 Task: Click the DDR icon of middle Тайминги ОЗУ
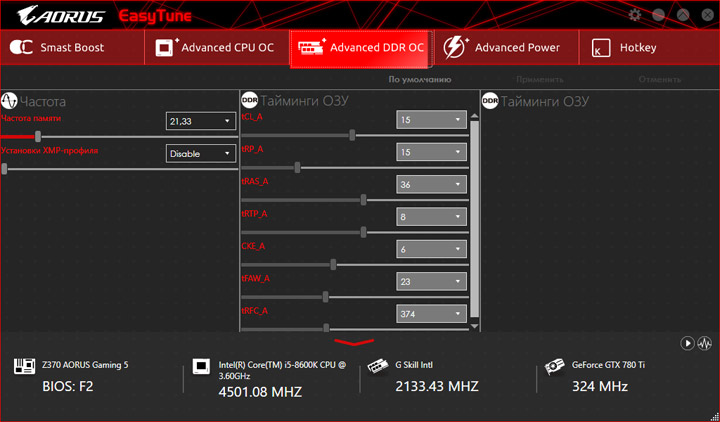[249, 100]
